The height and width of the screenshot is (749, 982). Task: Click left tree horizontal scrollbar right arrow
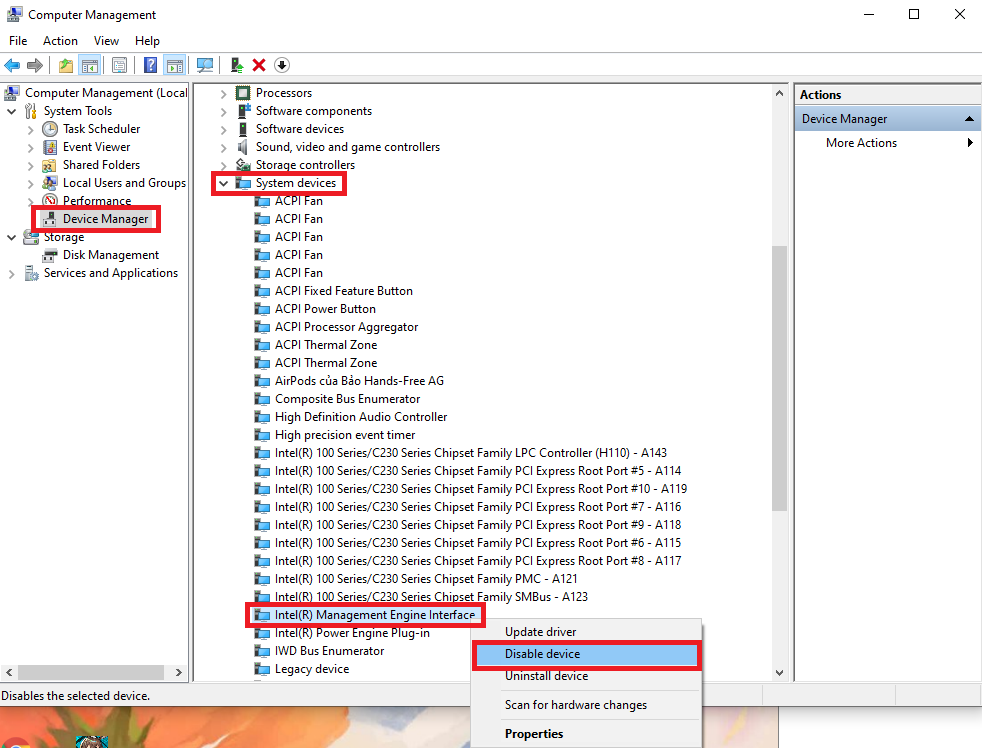[x=178, y=673]
